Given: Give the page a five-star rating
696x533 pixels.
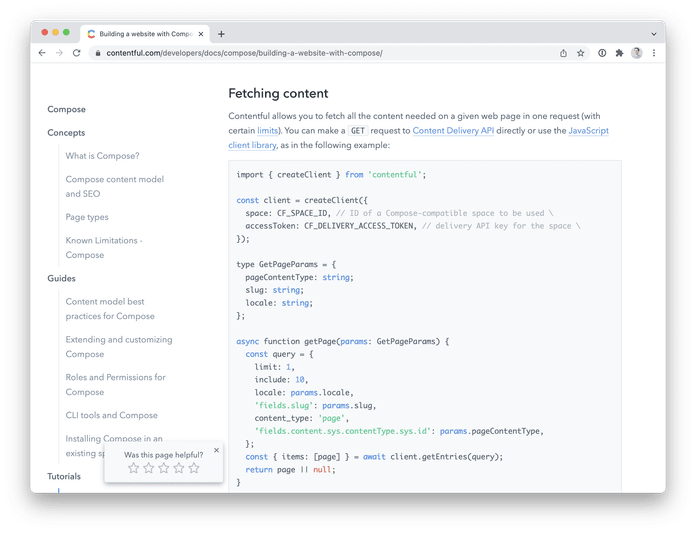Looking at the screenshot, I should pos(194,468).
